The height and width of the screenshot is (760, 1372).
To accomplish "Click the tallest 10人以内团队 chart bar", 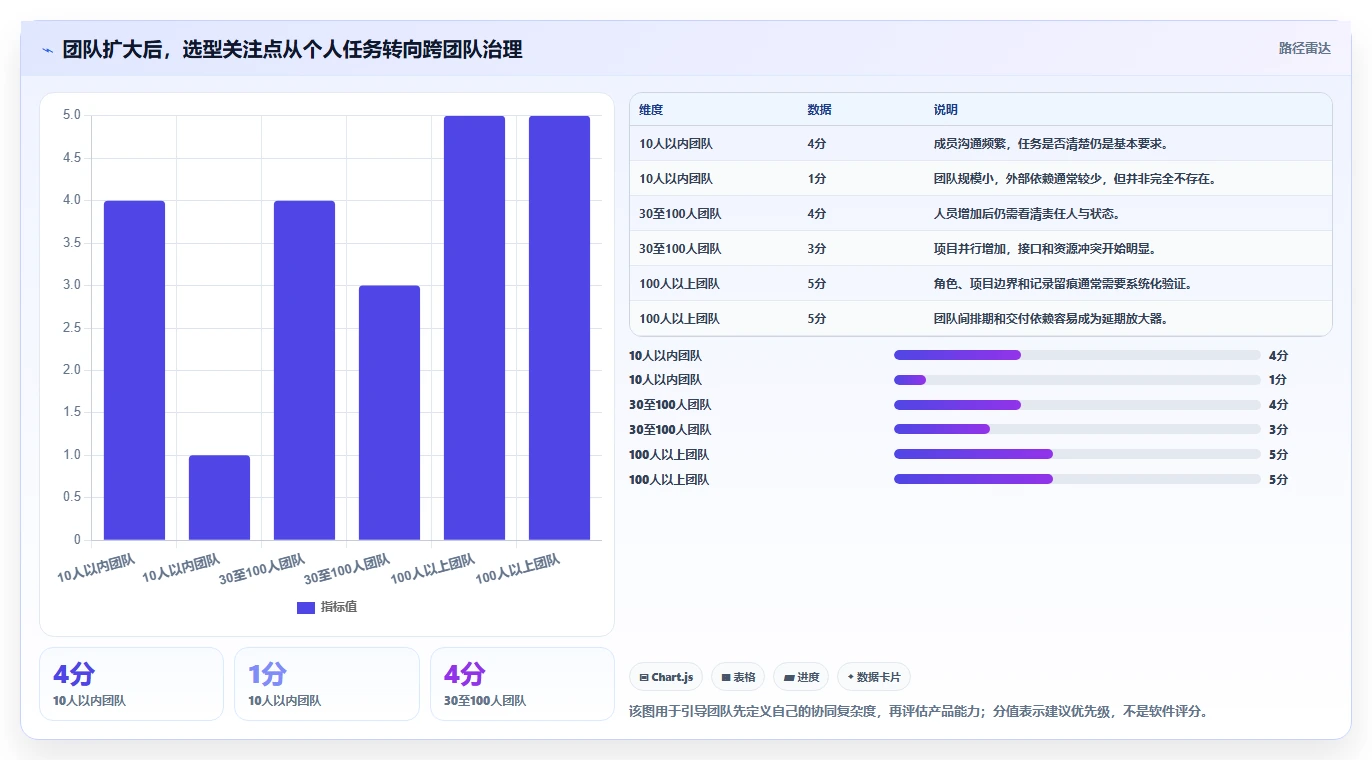I will [x=134, y=370].
